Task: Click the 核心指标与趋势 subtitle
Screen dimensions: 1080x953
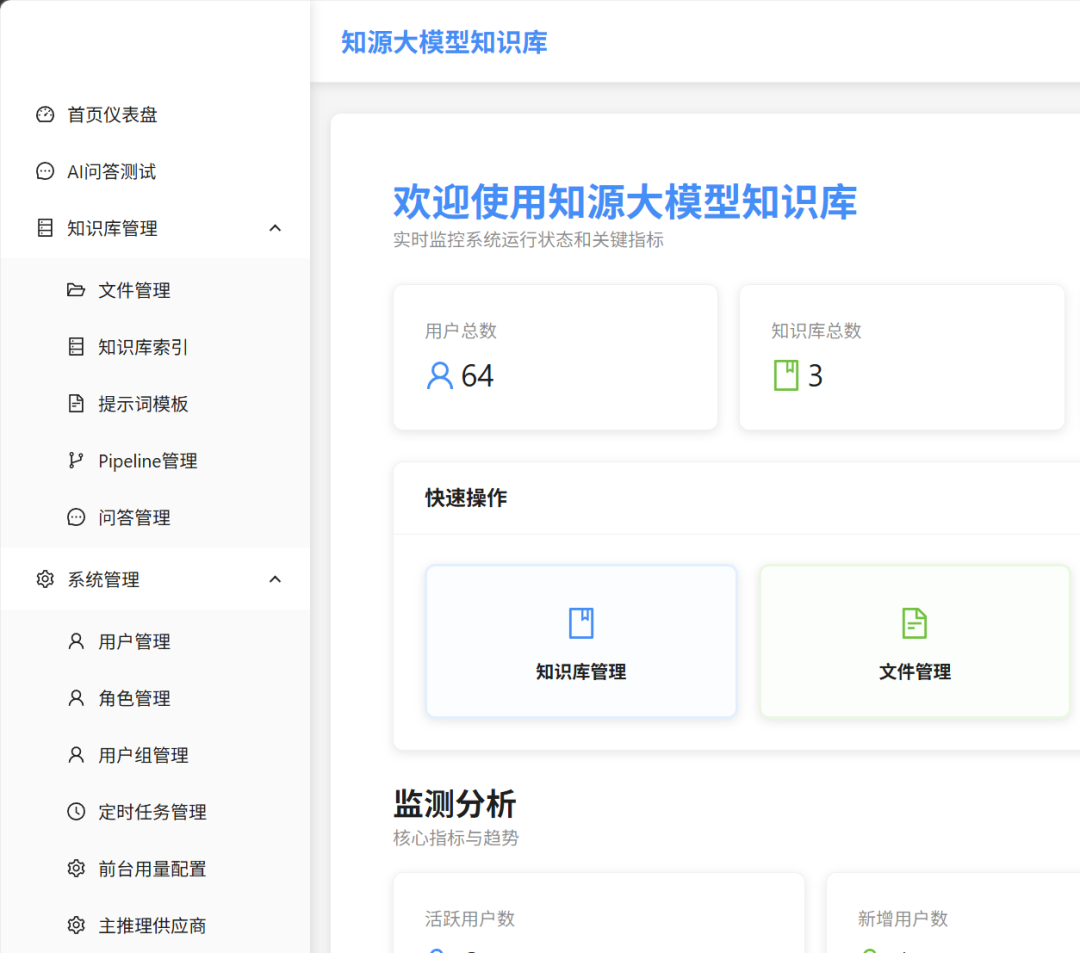Action: click(456, 838)
